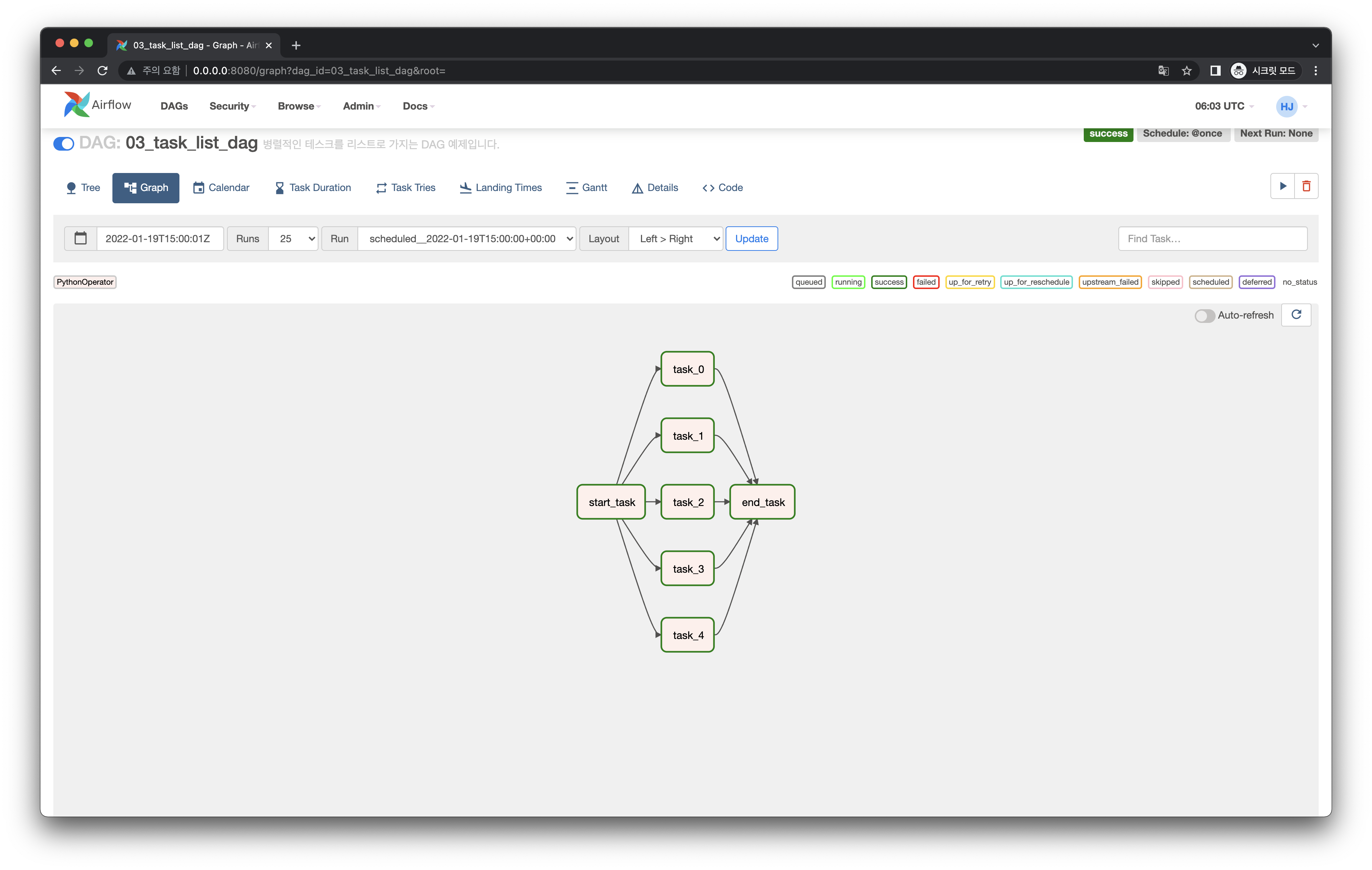View the DAG Code tab

(722, 187)
